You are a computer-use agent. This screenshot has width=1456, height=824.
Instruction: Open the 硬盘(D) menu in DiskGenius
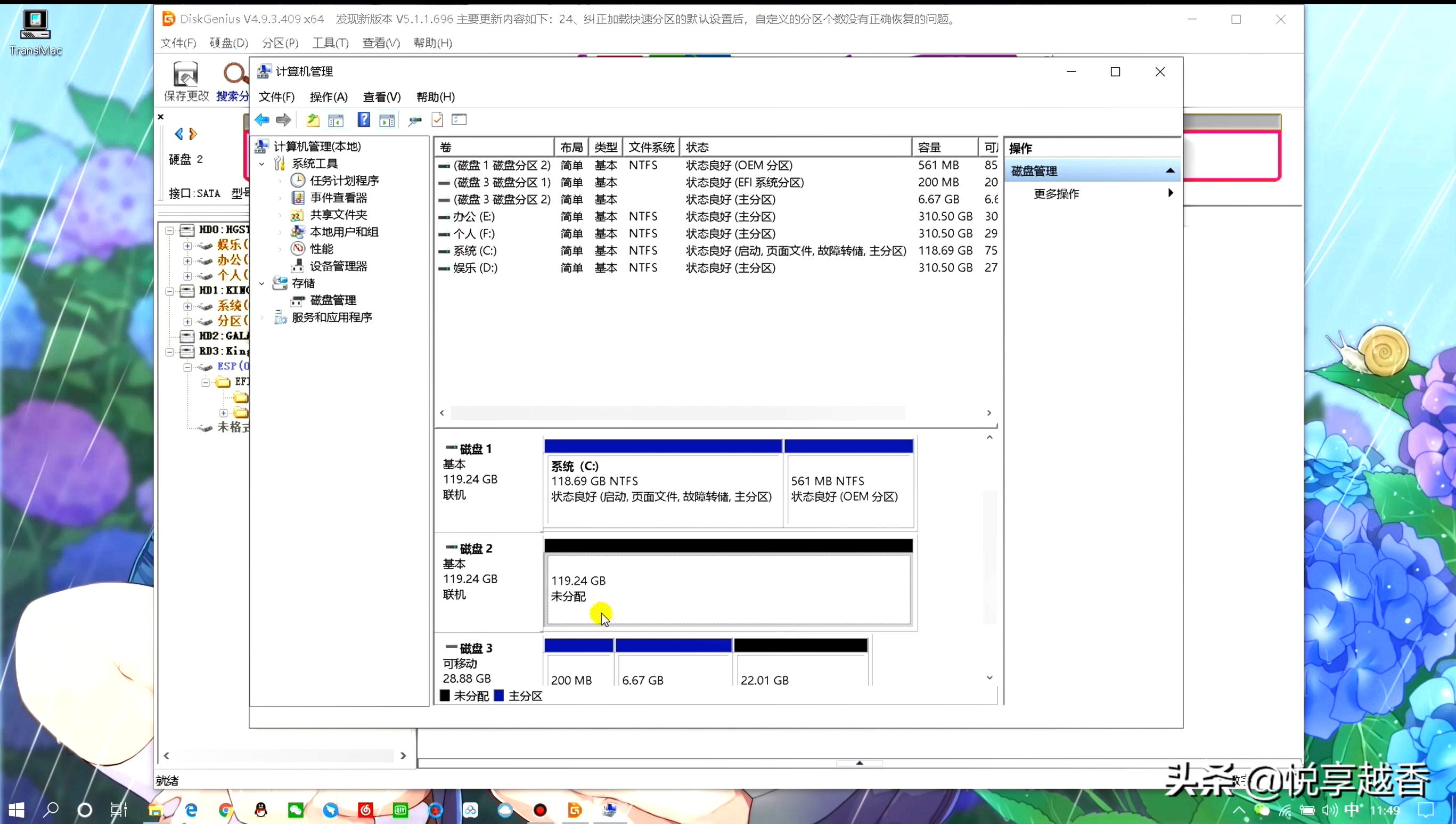[228, 43]
